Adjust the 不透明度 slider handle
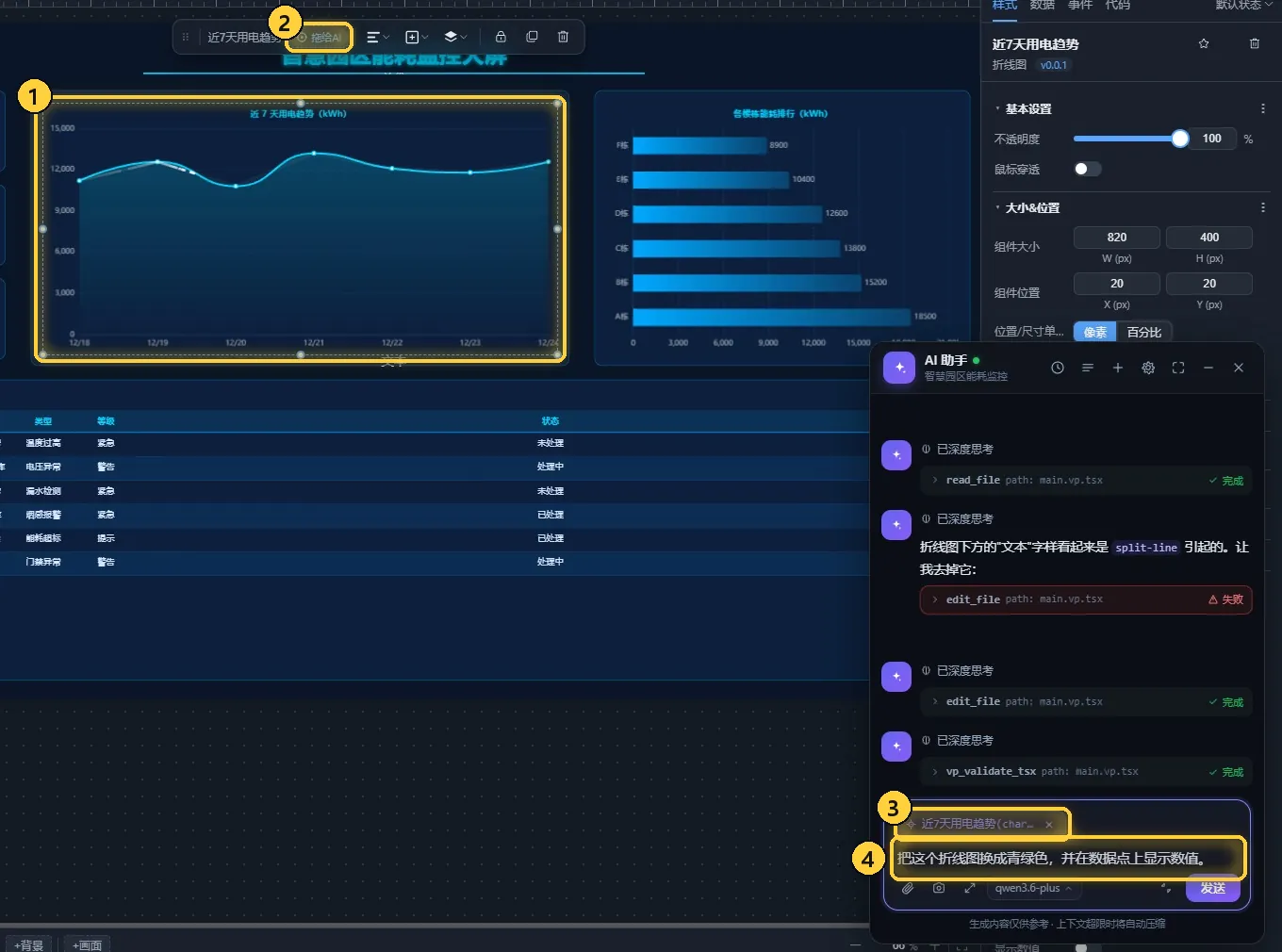Viewport: 1282px width, 952px height. click(1180, 139)
